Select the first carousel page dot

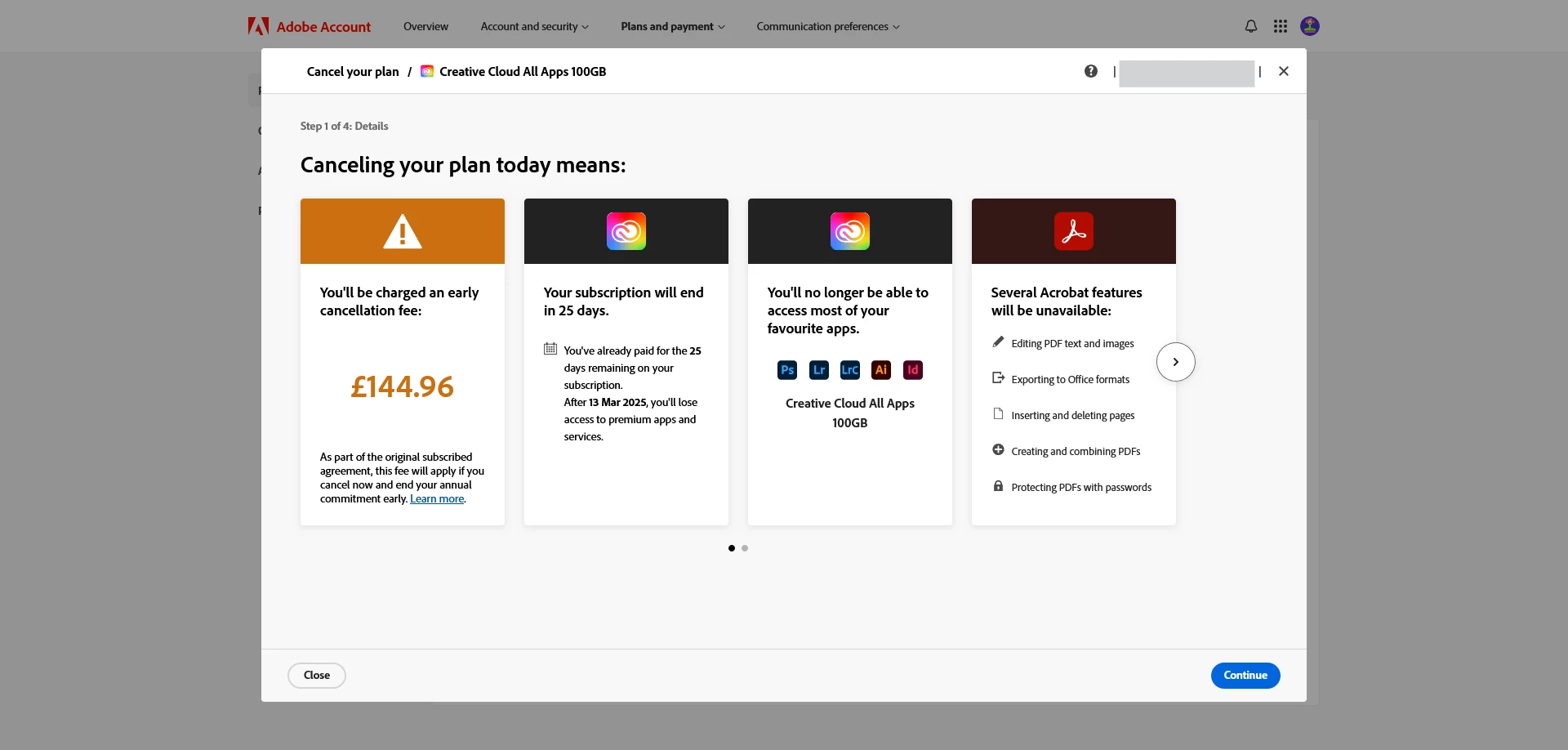732,548
